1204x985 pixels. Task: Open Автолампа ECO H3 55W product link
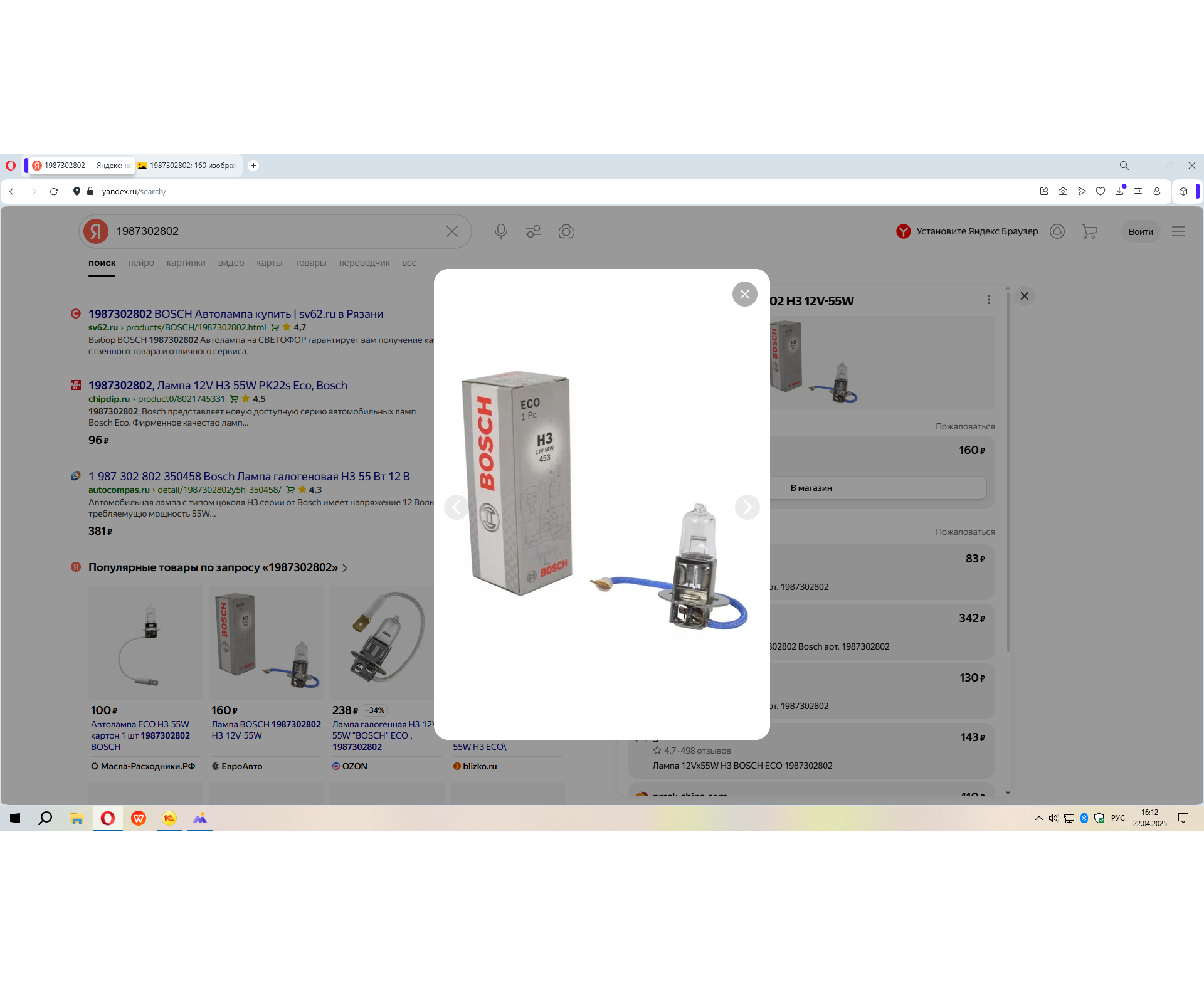coord(140,735)
